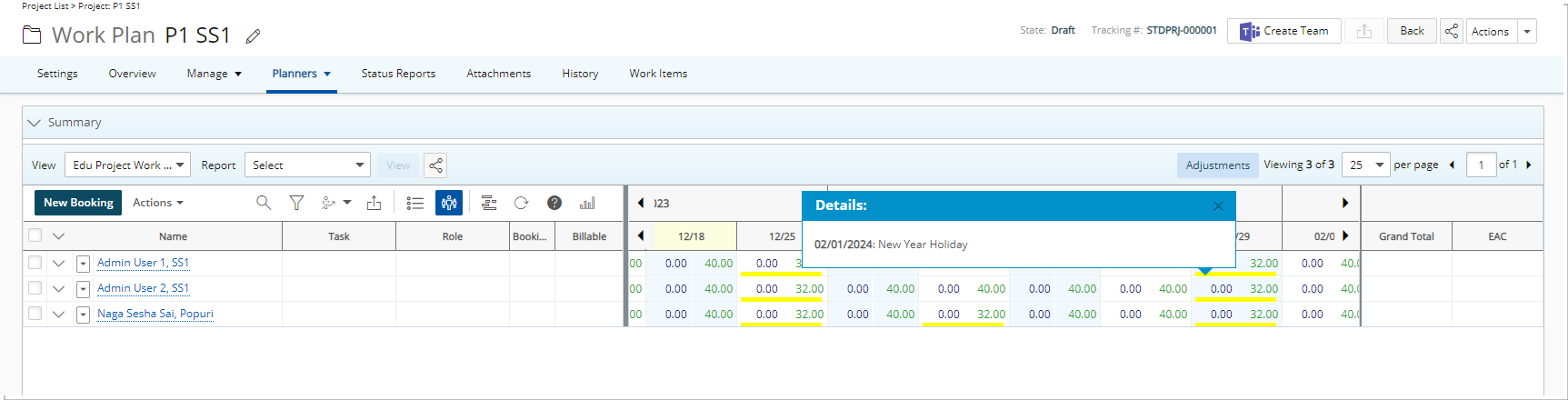
Task: Switch to the list view icon
Action: tap(415, 203)
